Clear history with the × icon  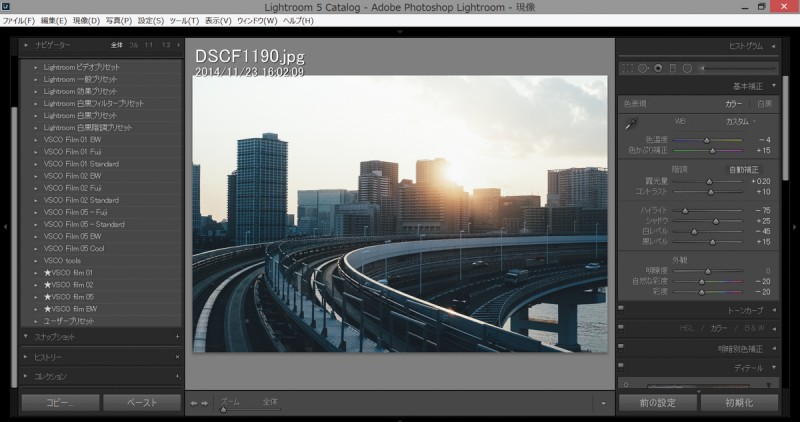coord(177,357)
